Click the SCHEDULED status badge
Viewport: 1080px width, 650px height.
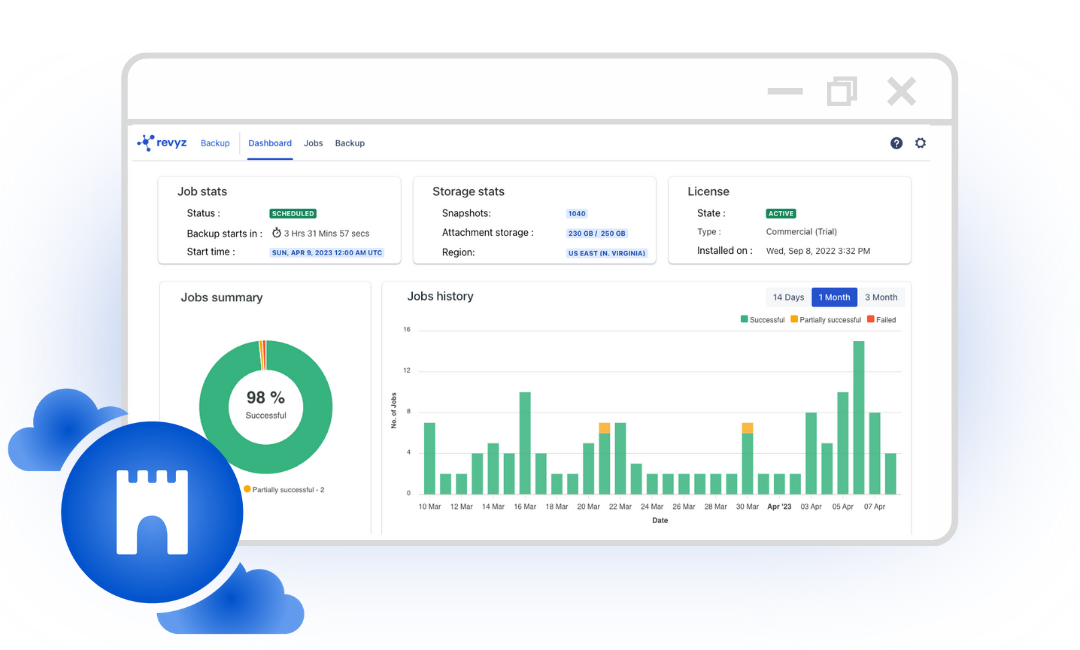click(293, 213)
